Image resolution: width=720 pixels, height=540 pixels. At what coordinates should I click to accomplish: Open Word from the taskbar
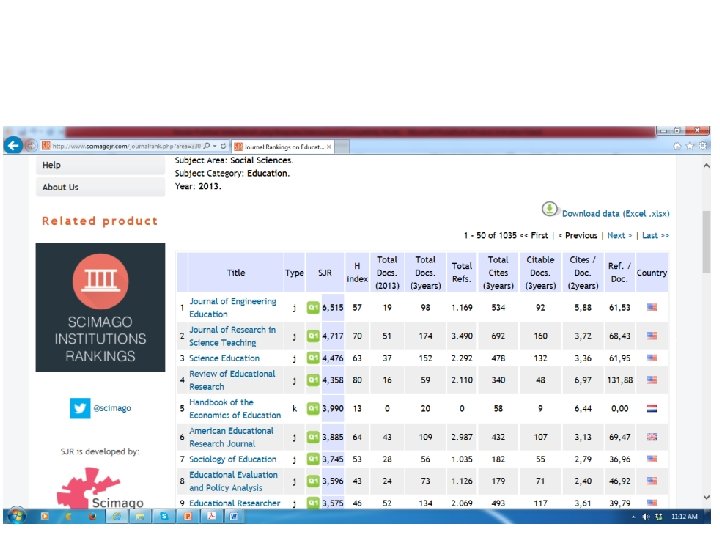[234, 517]
